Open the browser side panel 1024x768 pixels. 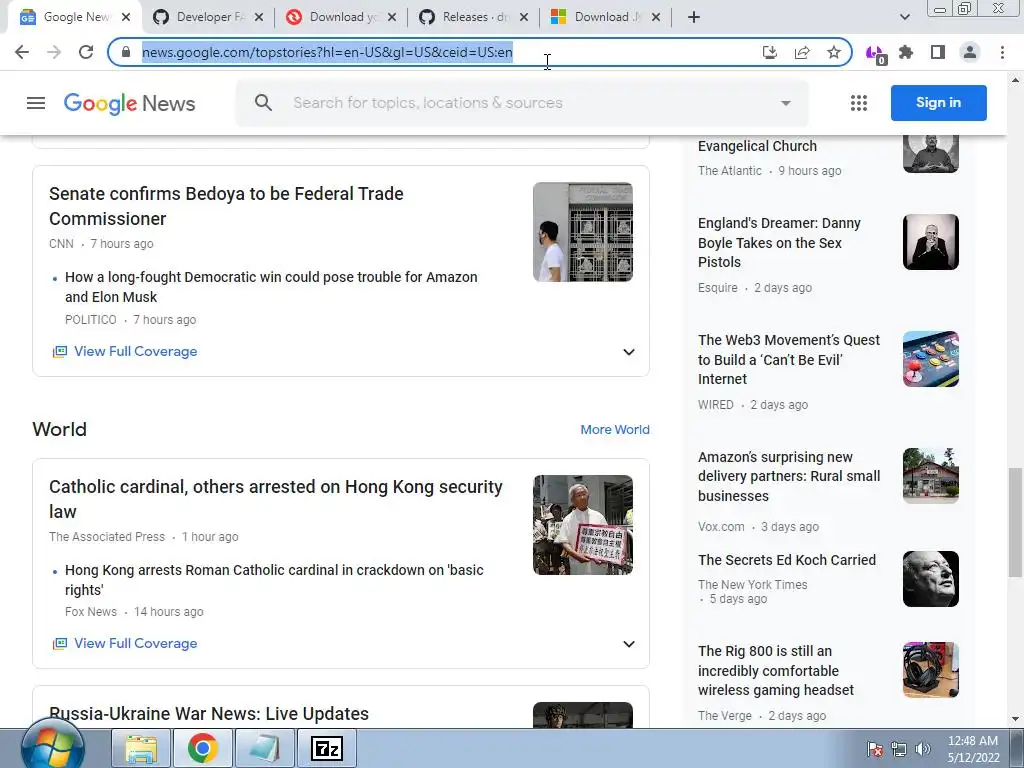coord(938,52)
